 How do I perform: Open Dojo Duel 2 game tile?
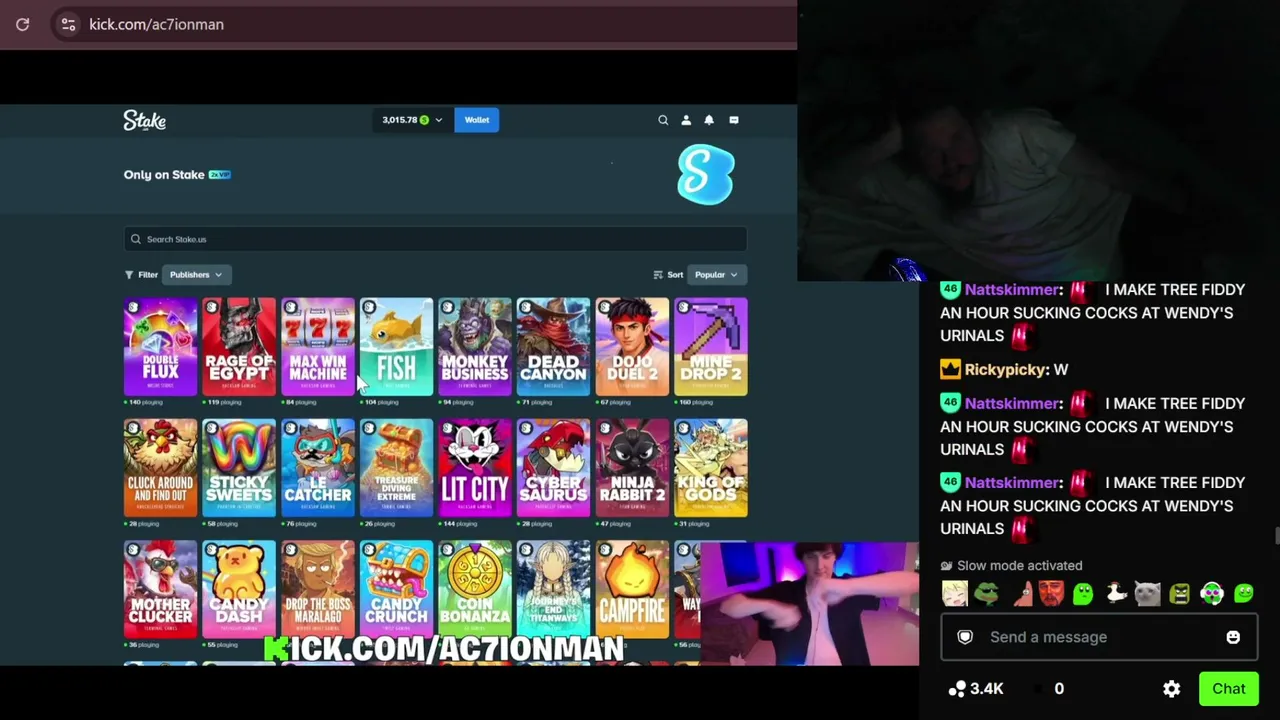(x=632, y=347)
